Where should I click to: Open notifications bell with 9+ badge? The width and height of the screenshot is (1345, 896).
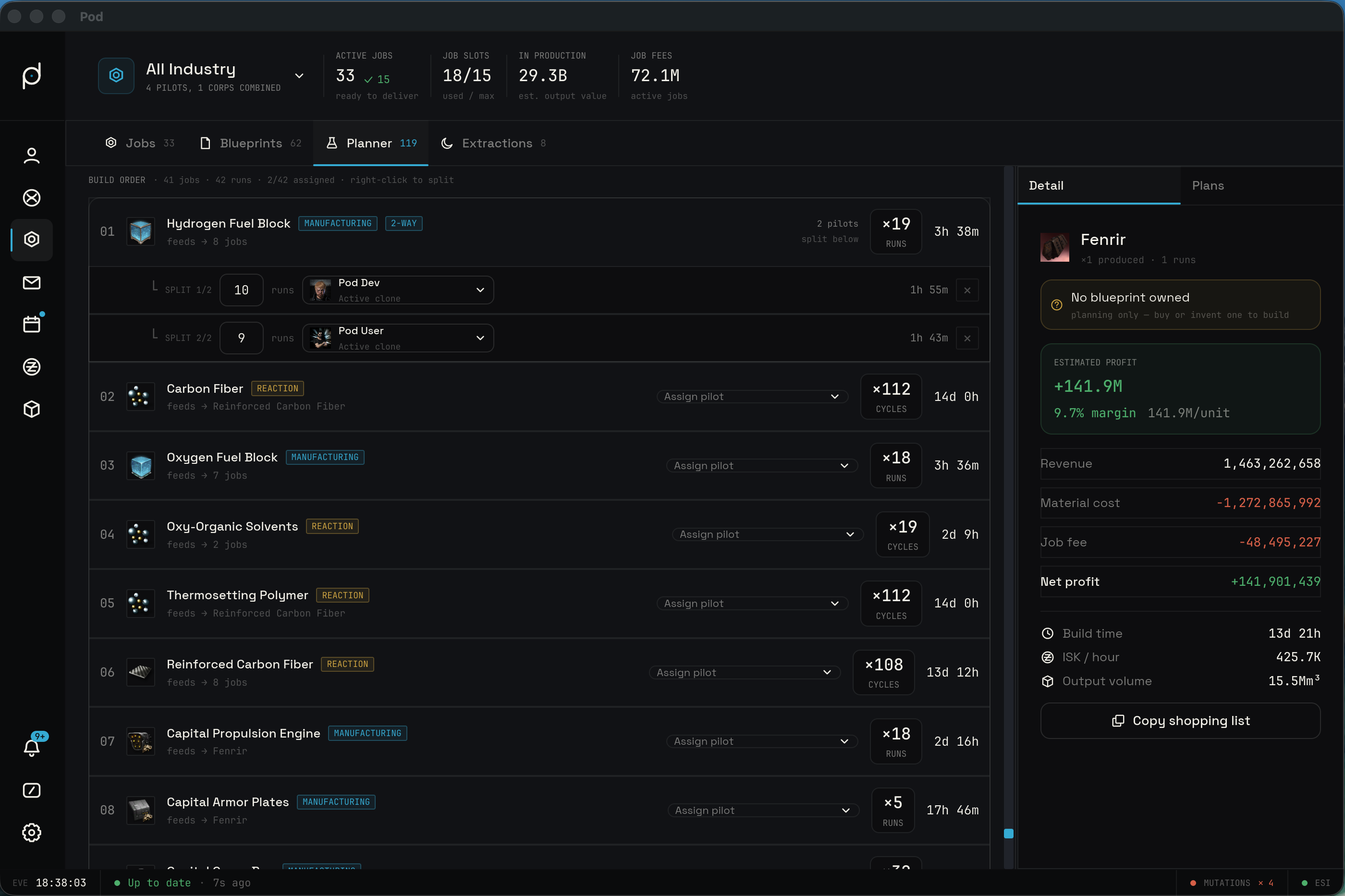tap(32, 747)
